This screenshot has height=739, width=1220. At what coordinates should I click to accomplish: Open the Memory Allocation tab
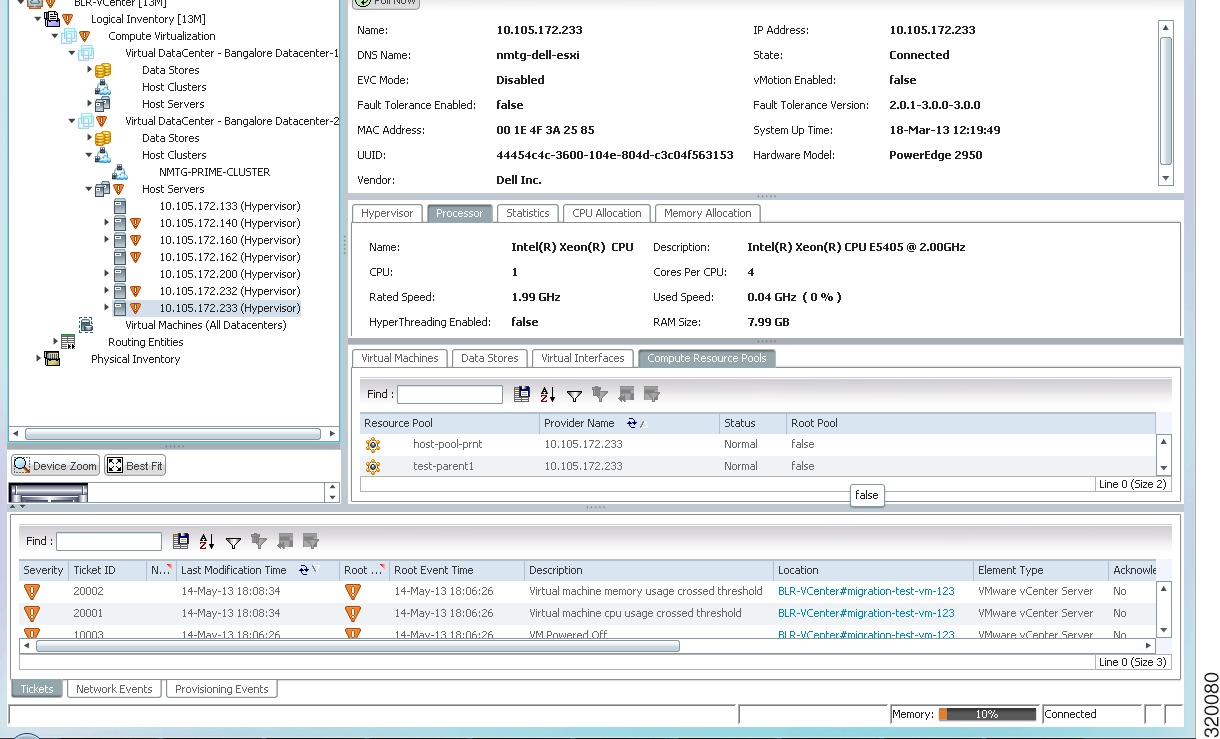708,213
